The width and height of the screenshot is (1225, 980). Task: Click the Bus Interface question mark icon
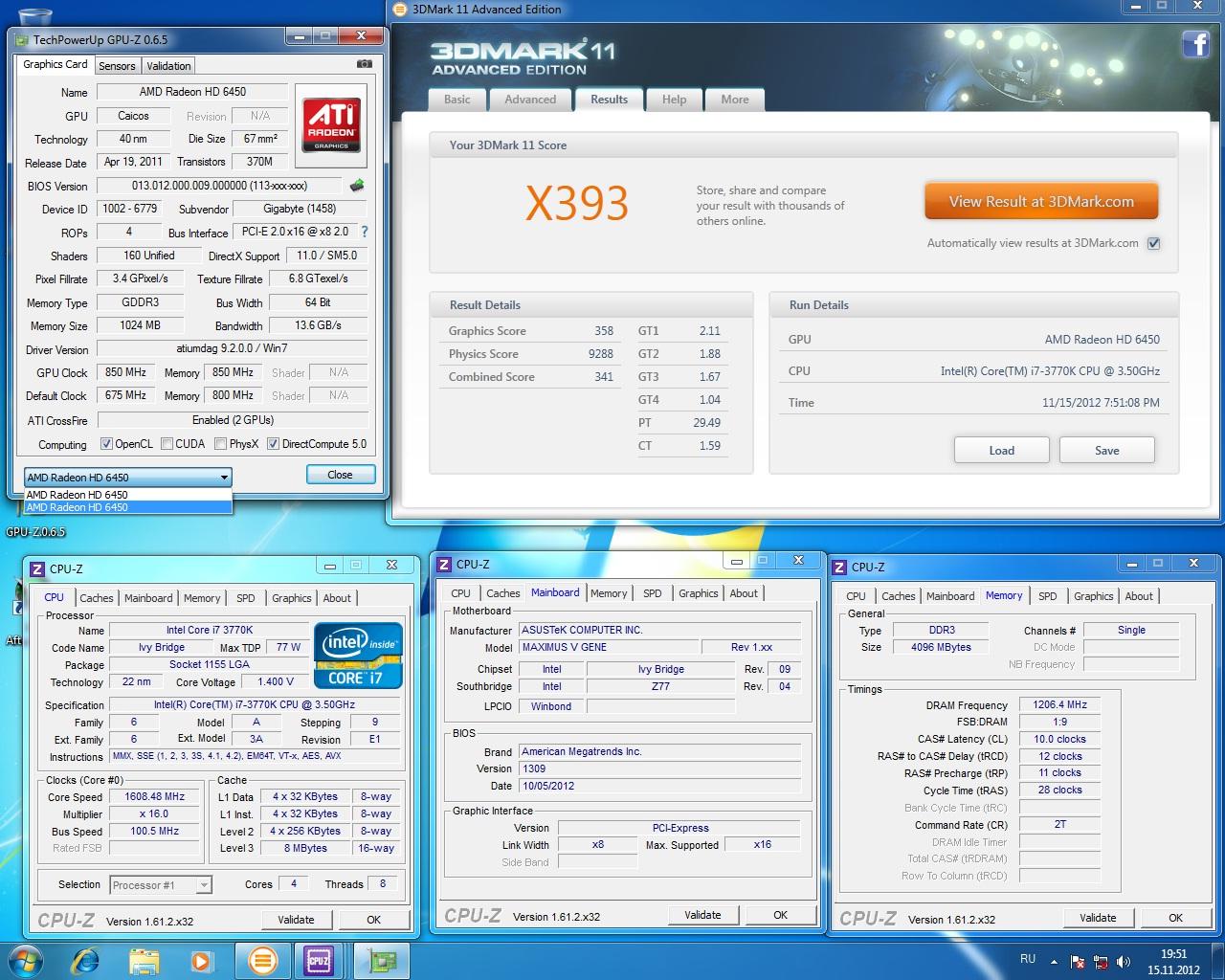tap(364, 232)
